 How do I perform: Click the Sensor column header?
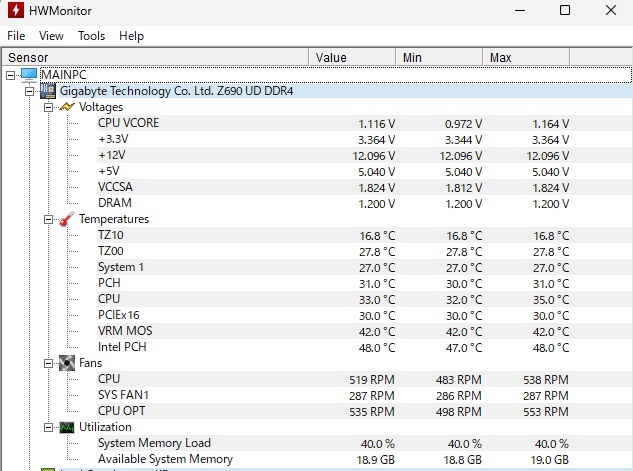coord(150,57)
